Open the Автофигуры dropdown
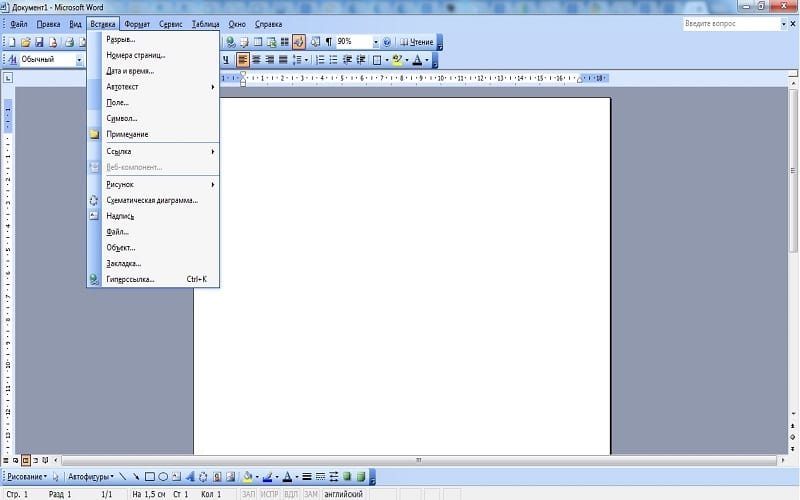800x500 pixels. pyautogui.click(x=91, y=477)
